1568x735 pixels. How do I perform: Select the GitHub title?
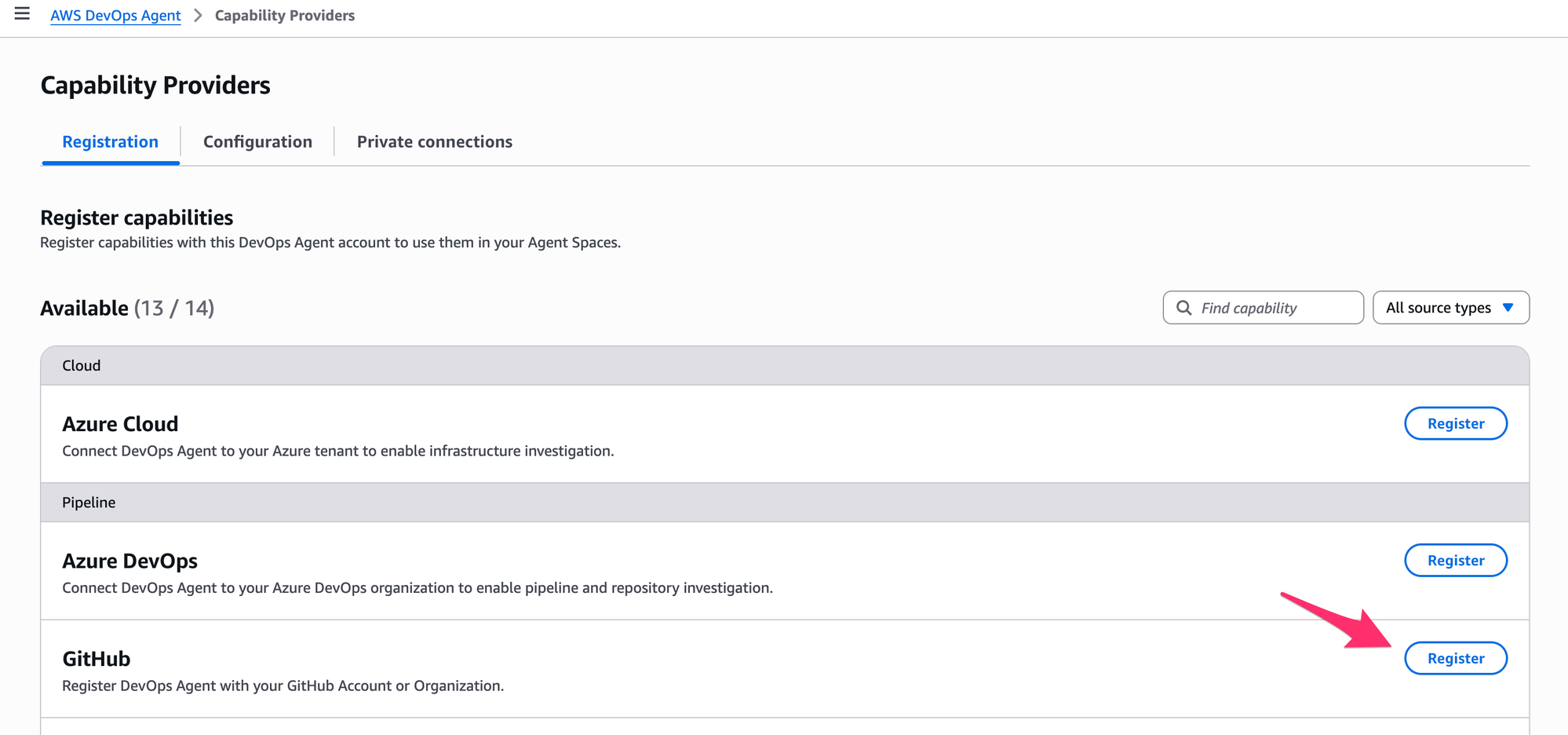96,659
